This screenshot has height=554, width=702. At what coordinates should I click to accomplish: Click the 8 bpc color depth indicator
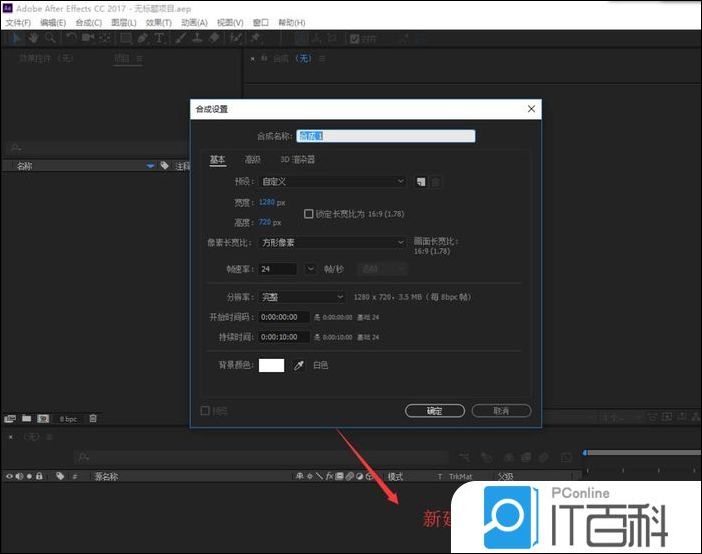[67, 419]
